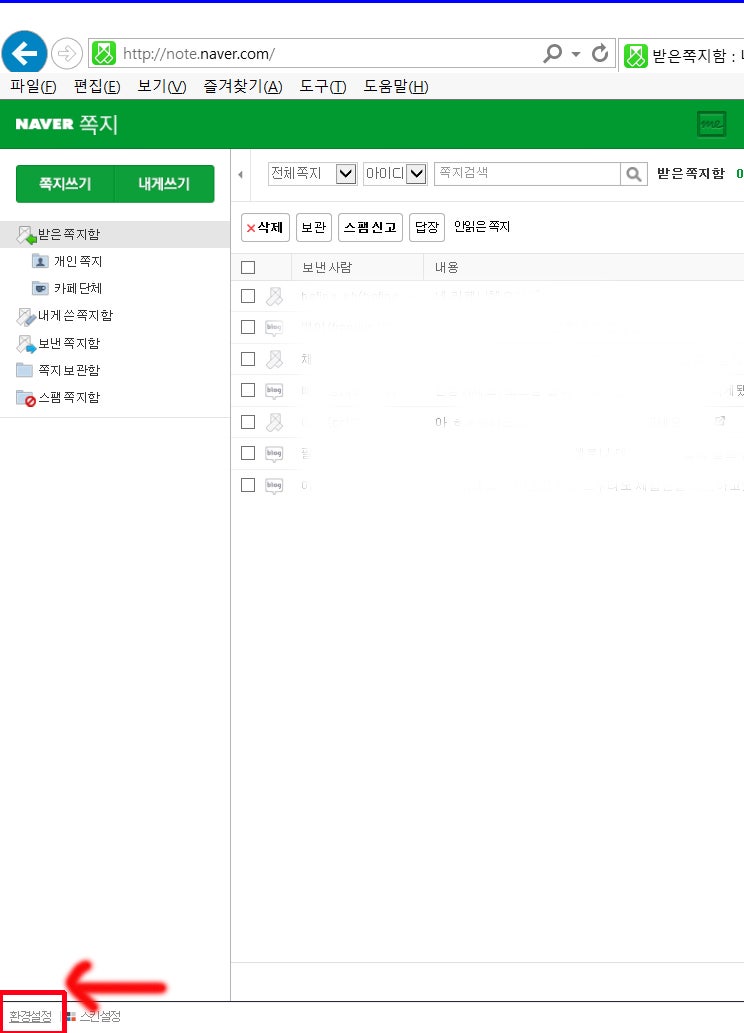Click the blog icon in sixth message row
The height and width of the screenshot is (1033, 744).
tap(274, 453)
